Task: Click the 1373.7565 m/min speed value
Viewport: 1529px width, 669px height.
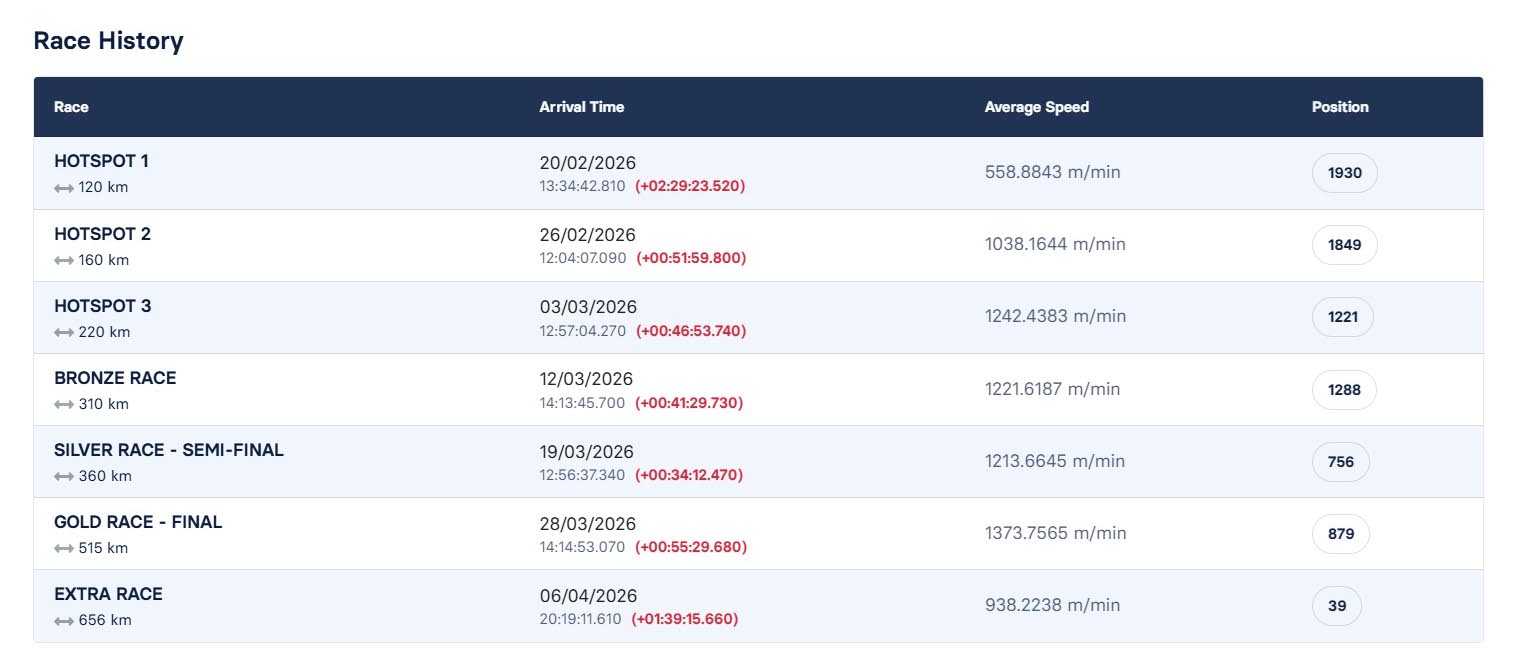Action: click(x=1055, y=533)
